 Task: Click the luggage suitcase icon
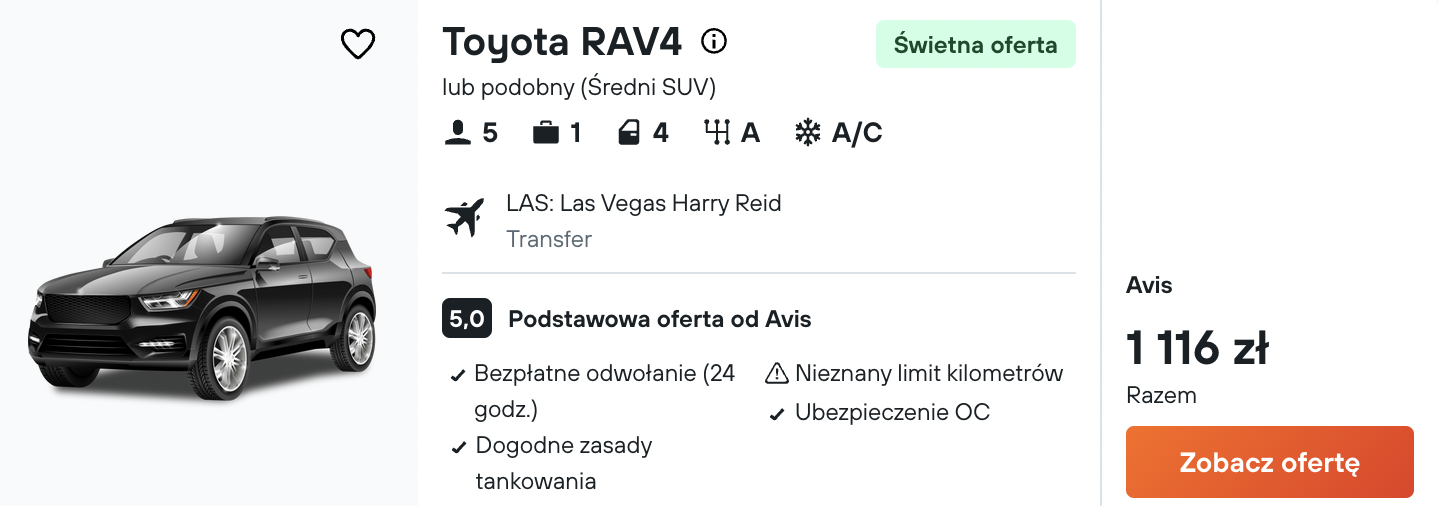[546, 132]
